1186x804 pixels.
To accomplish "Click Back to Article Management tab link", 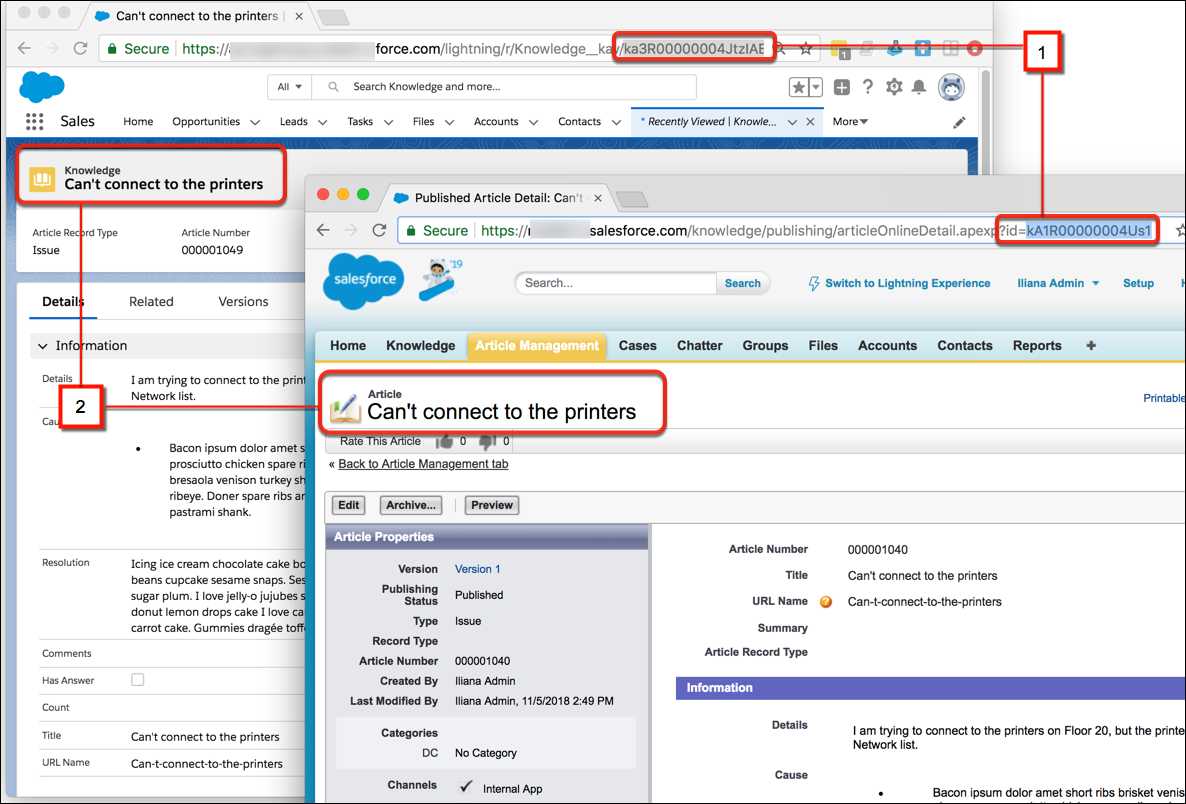I will click(423, 464).
